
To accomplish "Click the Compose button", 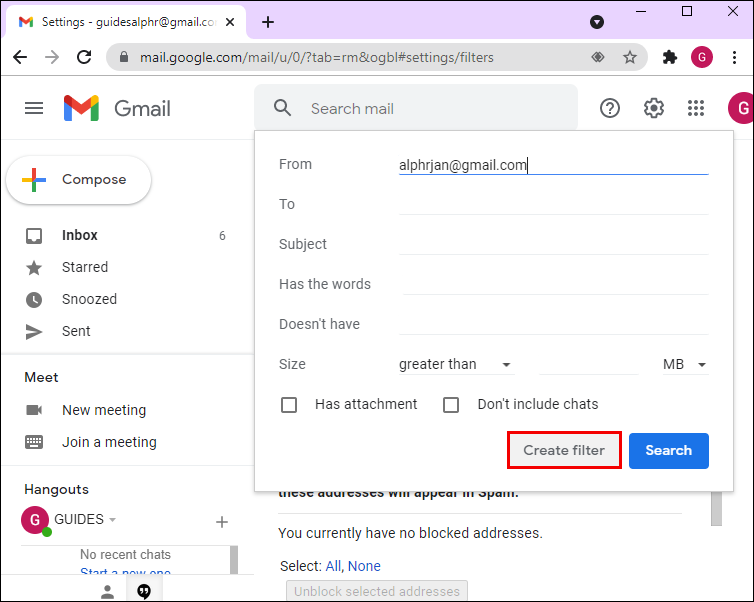I will (79, 180).
